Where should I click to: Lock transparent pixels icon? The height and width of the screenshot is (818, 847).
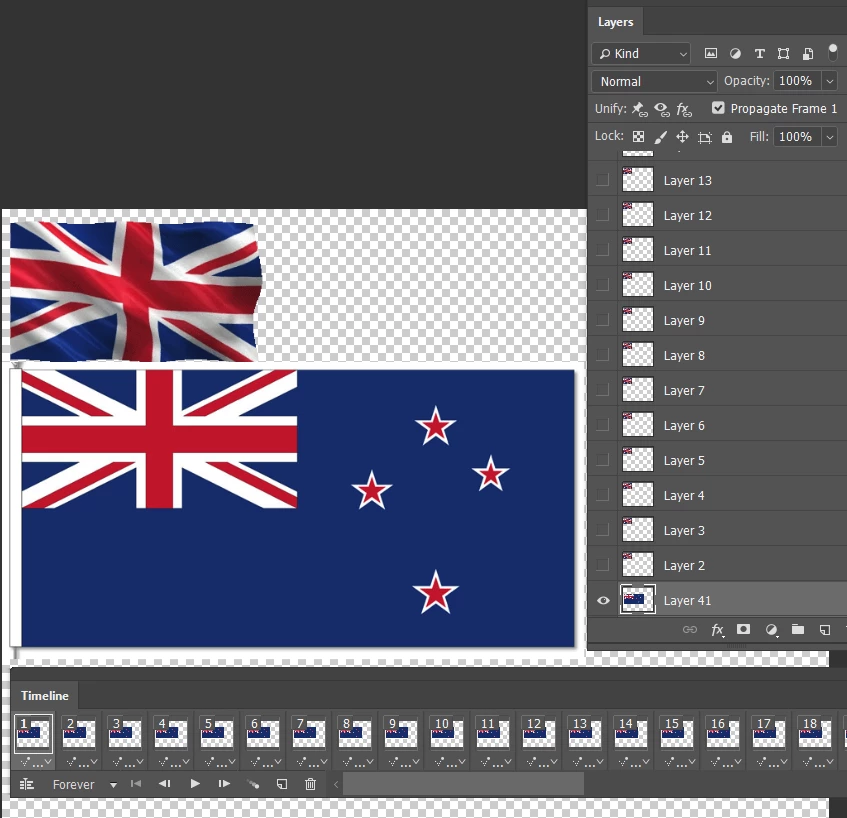[638, 137]
